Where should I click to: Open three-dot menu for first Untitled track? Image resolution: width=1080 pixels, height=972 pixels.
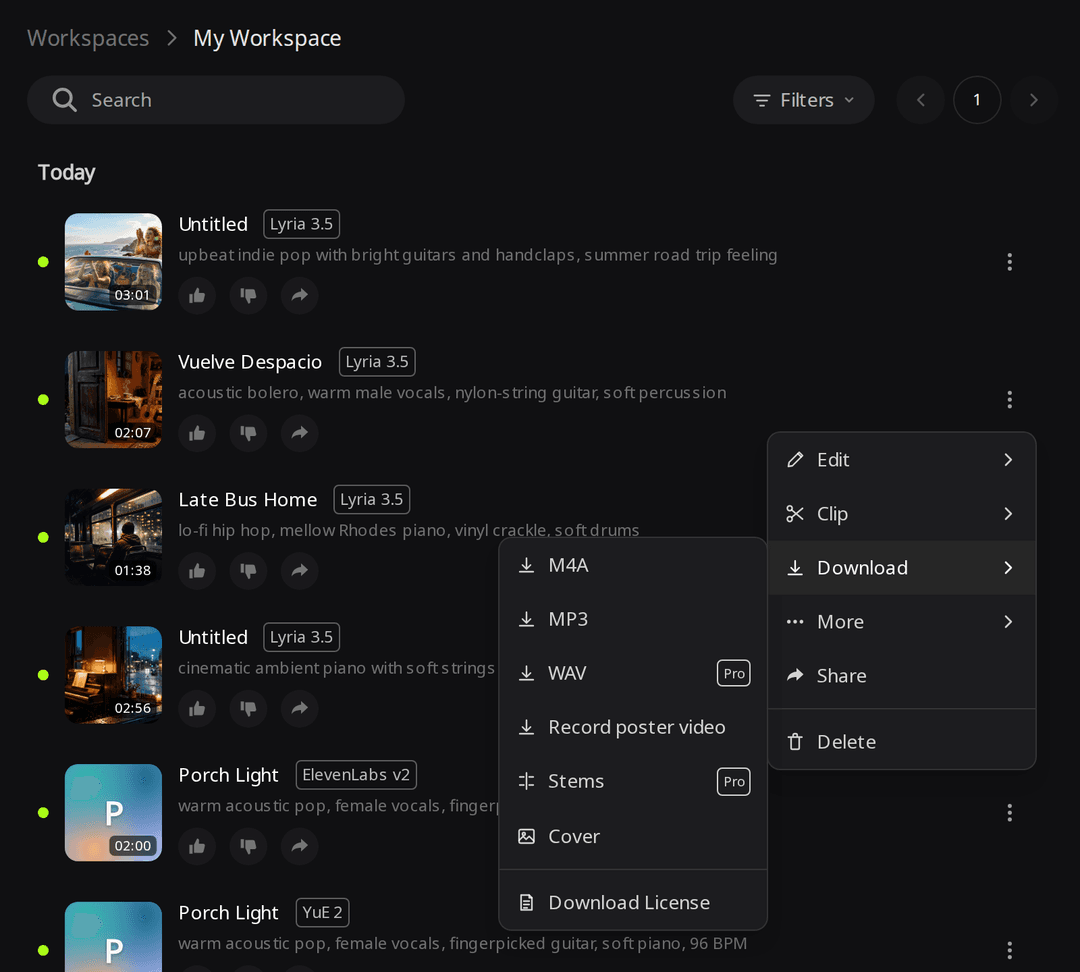1010,262
